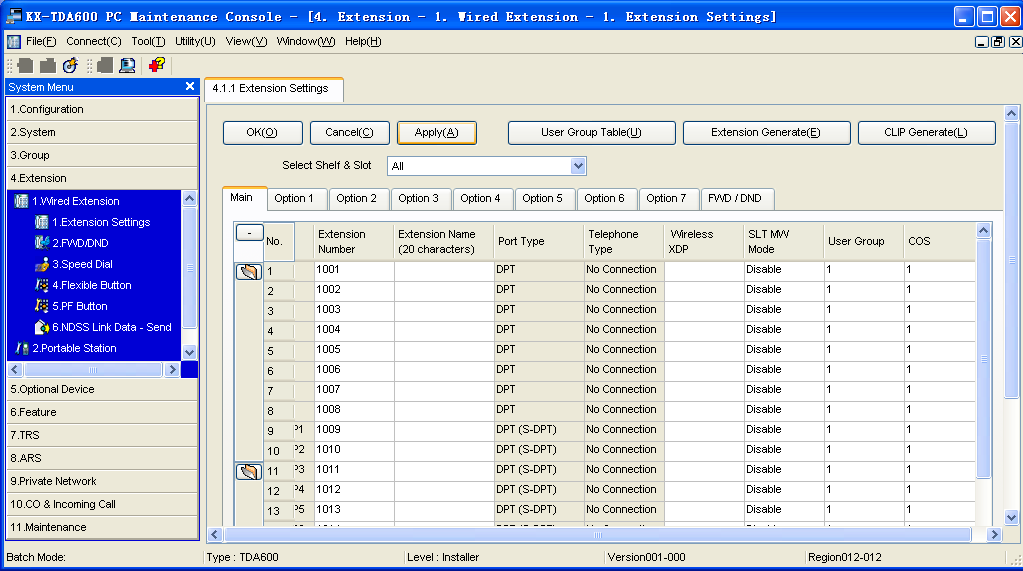The image size is (1023, 571).
Task: Click the Cancel(C) button
Action: point(349,132)
